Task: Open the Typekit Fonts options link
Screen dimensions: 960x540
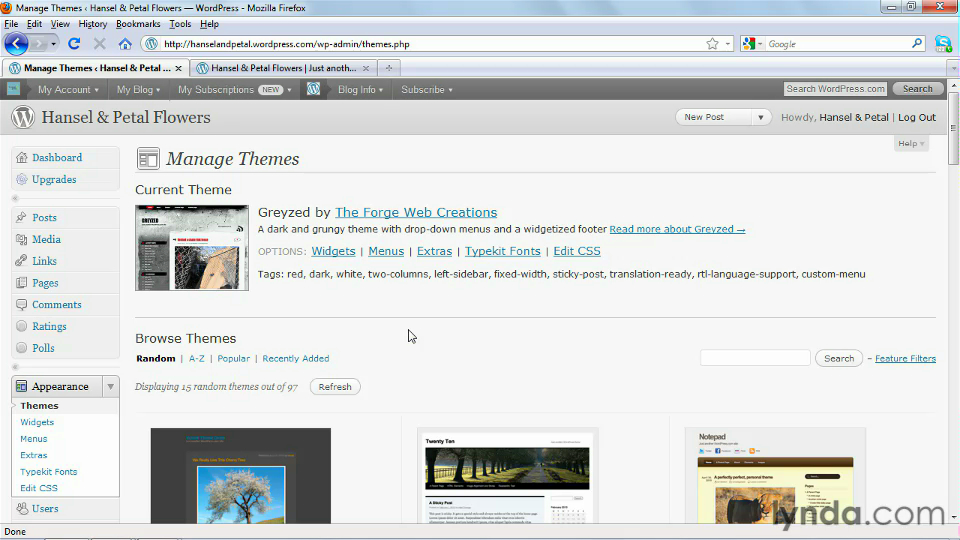Action: [503, 251]
